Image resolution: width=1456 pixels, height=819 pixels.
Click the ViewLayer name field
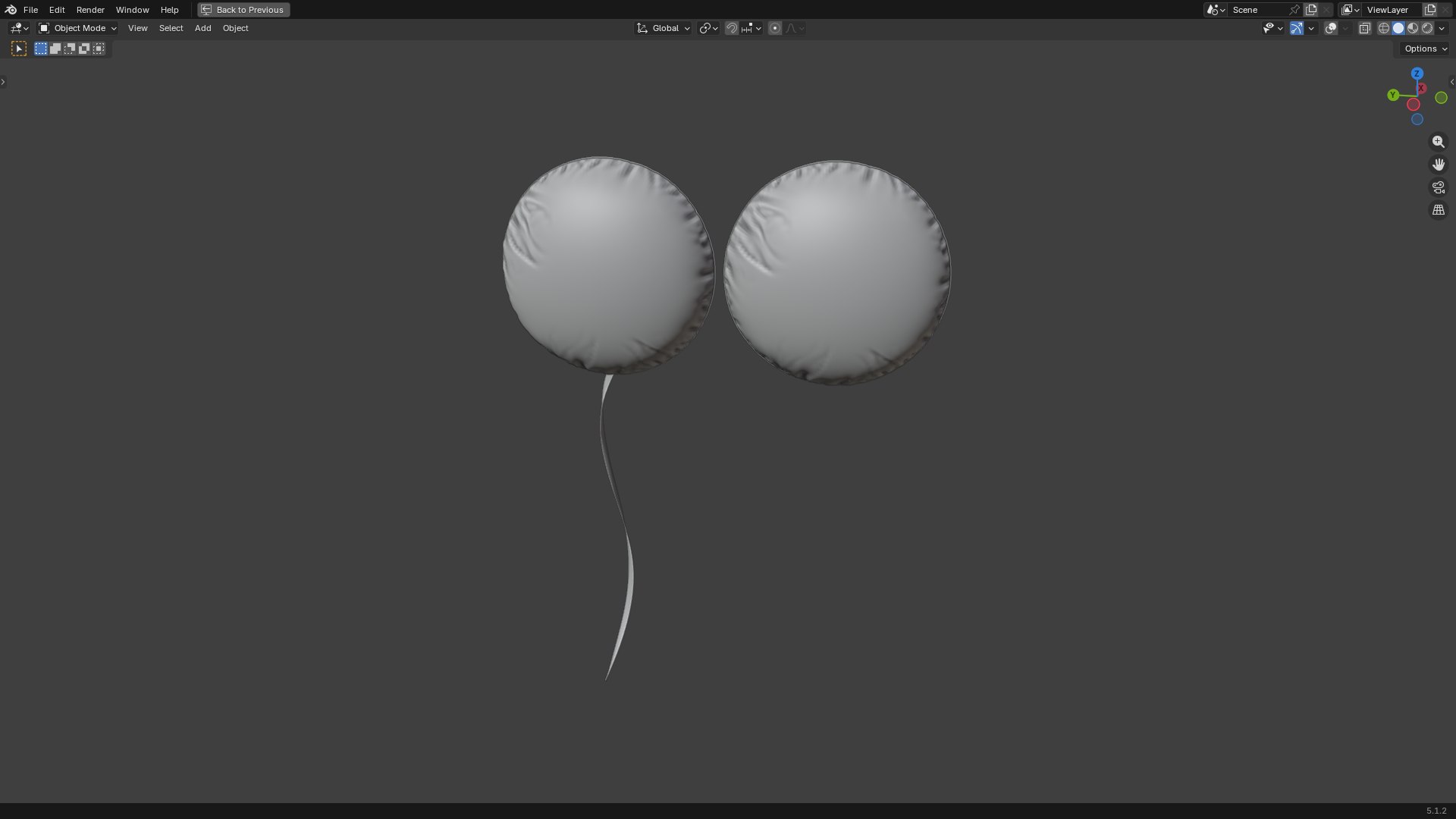coord(1391,10)
